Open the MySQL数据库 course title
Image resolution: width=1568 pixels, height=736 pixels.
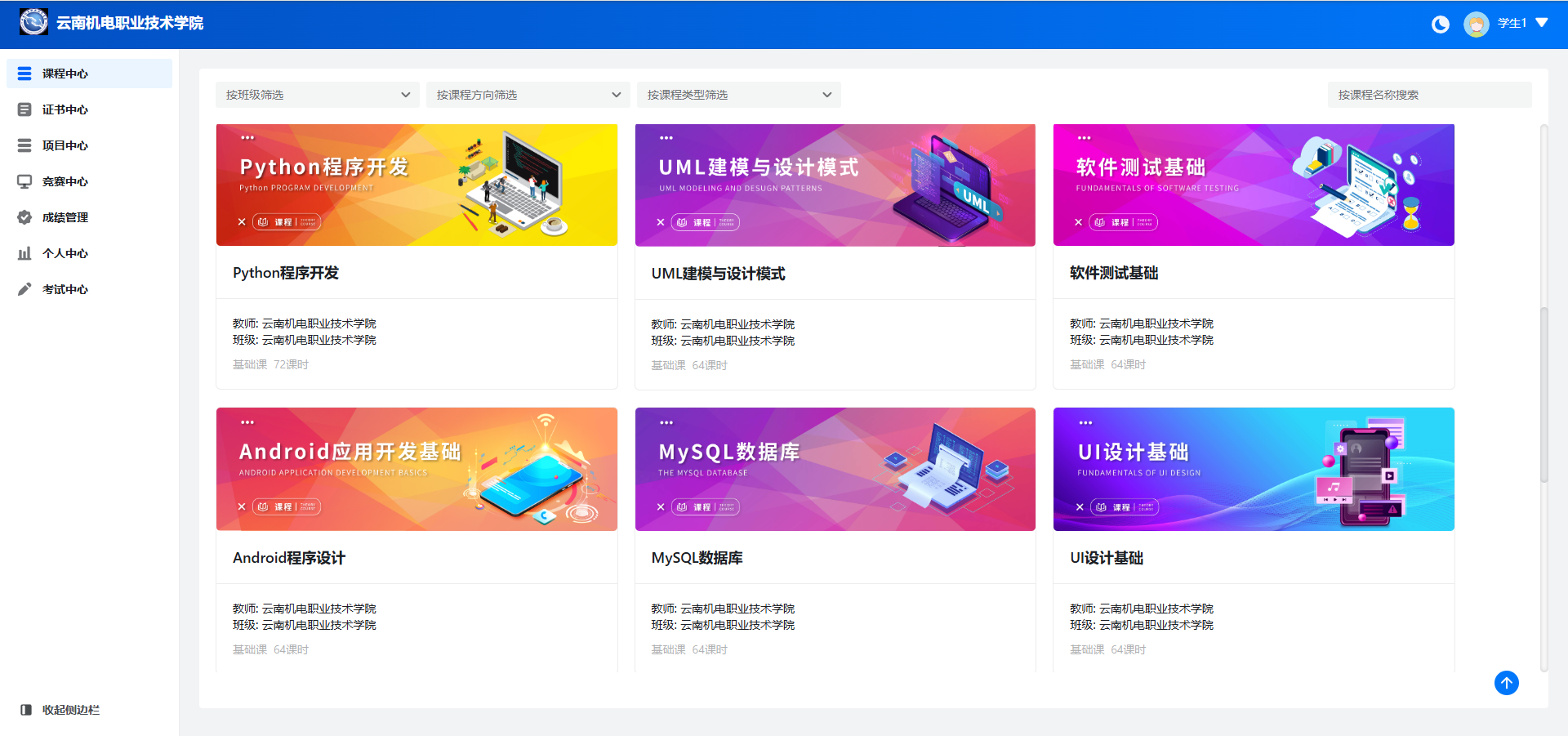tap(697, 558)
